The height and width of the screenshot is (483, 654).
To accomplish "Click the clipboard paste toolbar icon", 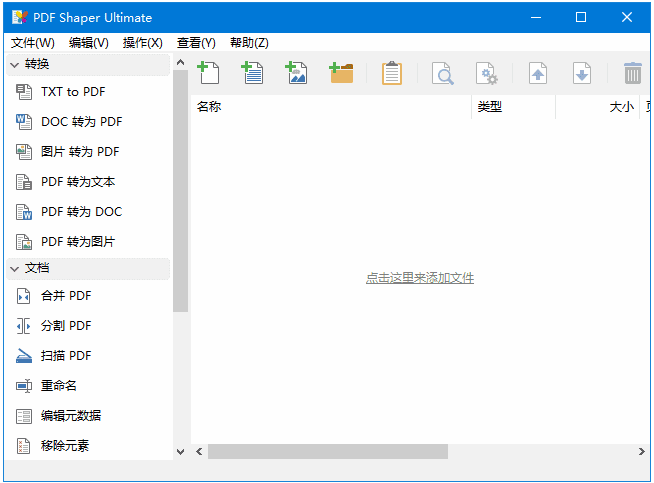I will coord(392,73).
